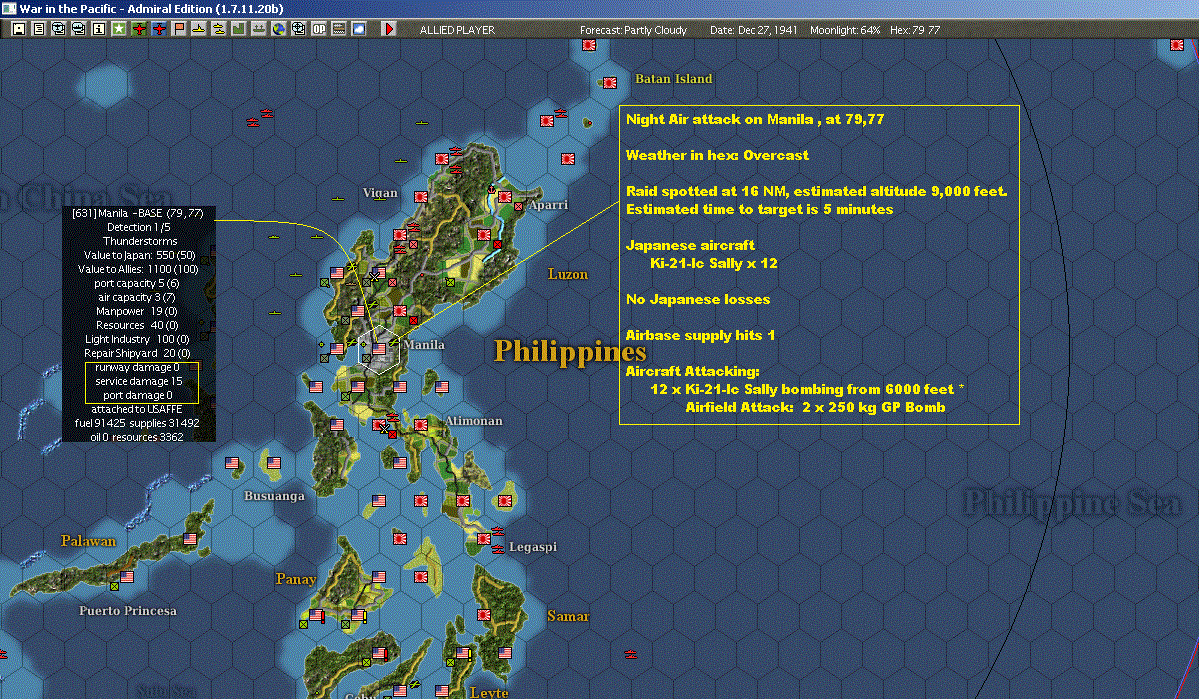Click the Aparri map label
Screen dimensions: 1199x699
[548, 204]
